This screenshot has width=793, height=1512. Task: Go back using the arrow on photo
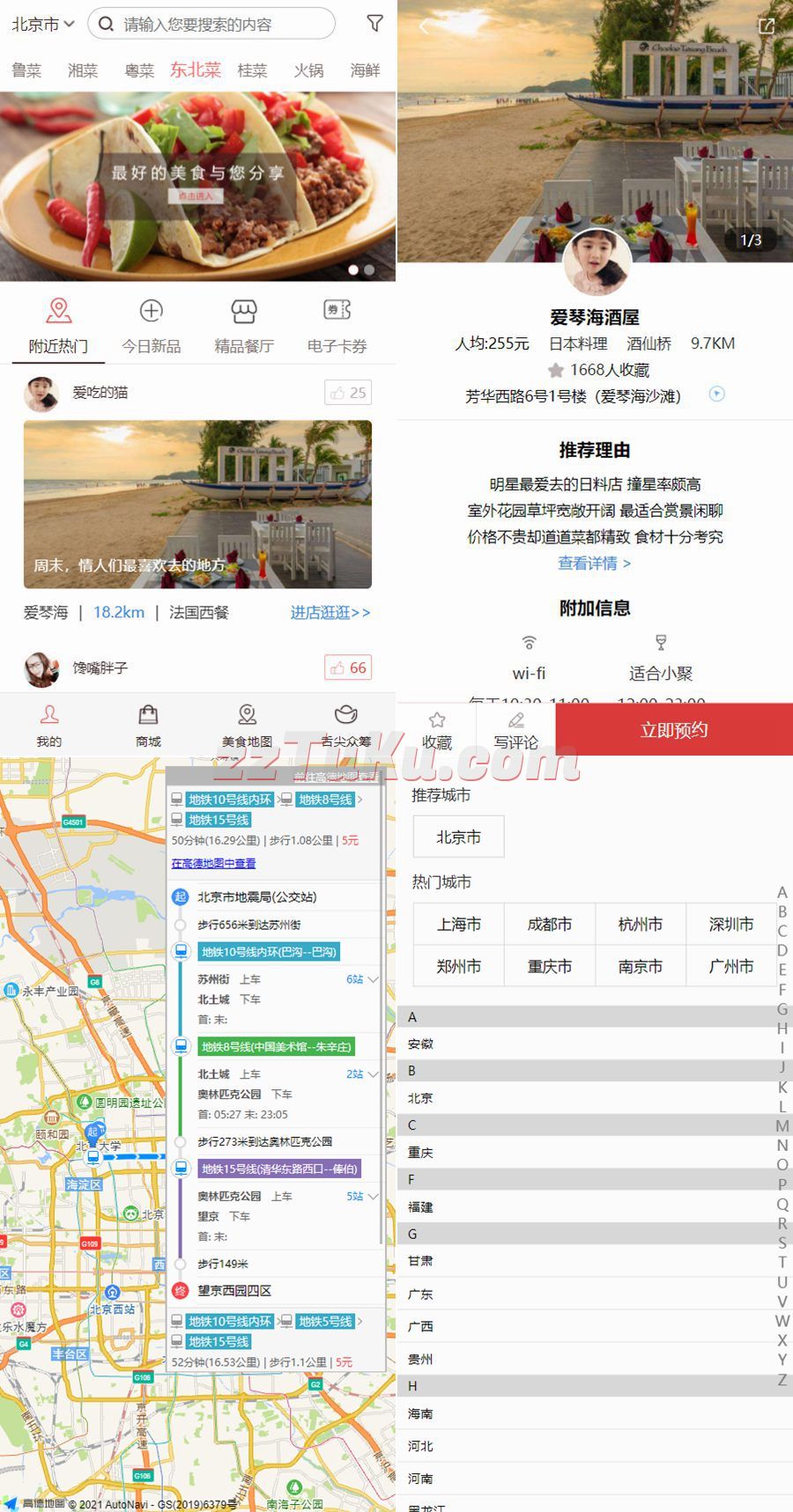[424, 26]
